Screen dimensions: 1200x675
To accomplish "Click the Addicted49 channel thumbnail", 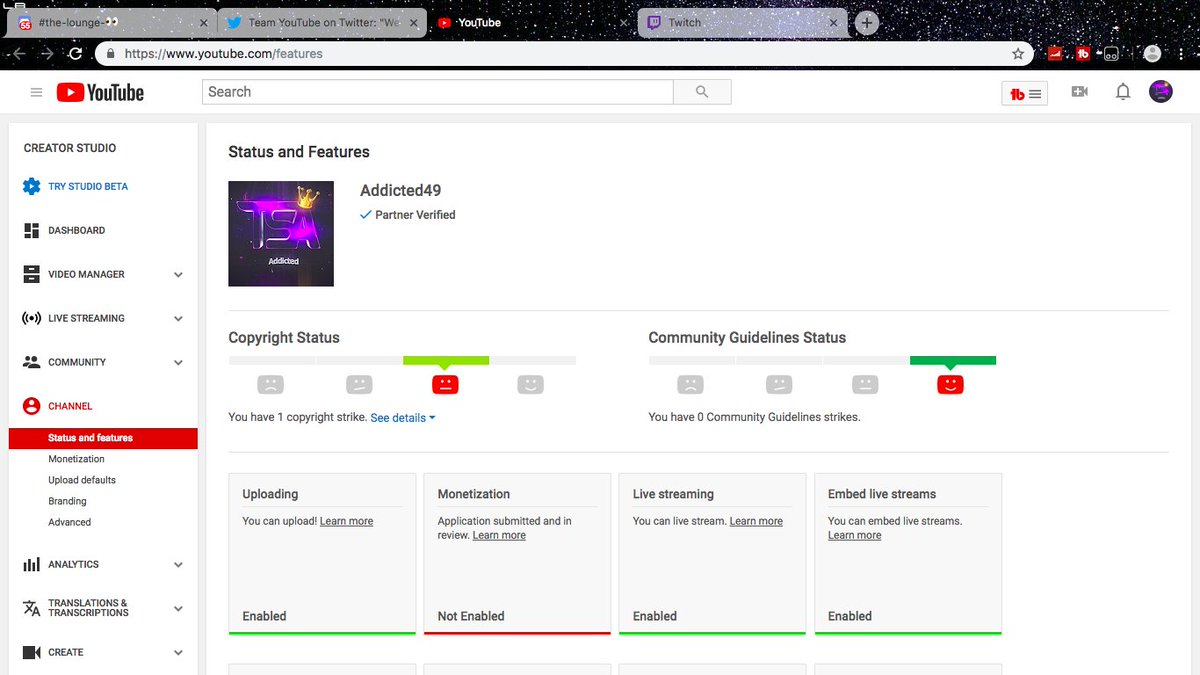I will click(x=281, y=234).
